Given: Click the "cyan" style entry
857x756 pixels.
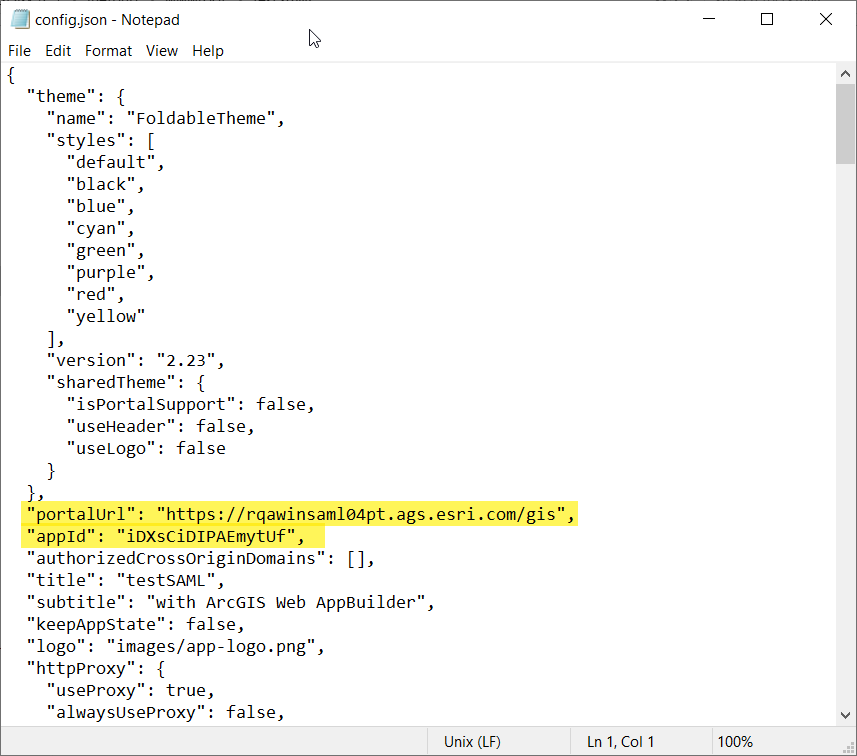Looking at the screenshot, I should pos(101,228).
